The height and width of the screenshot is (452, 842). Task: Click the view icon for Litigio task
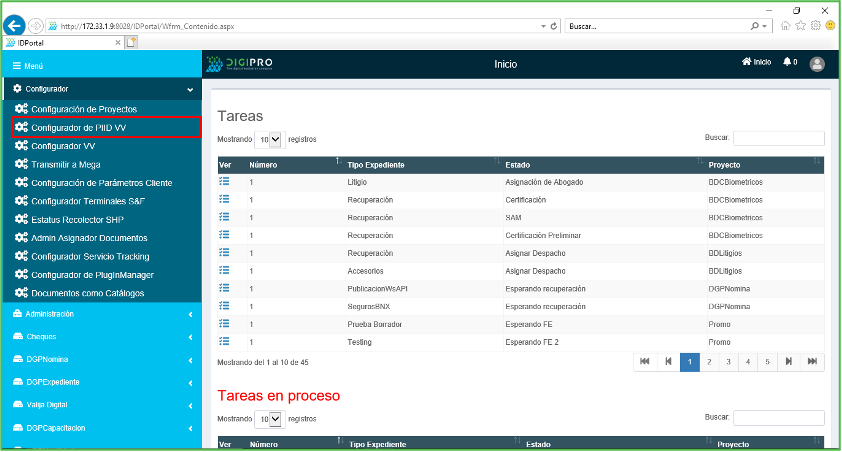click(x=224, y=182)
